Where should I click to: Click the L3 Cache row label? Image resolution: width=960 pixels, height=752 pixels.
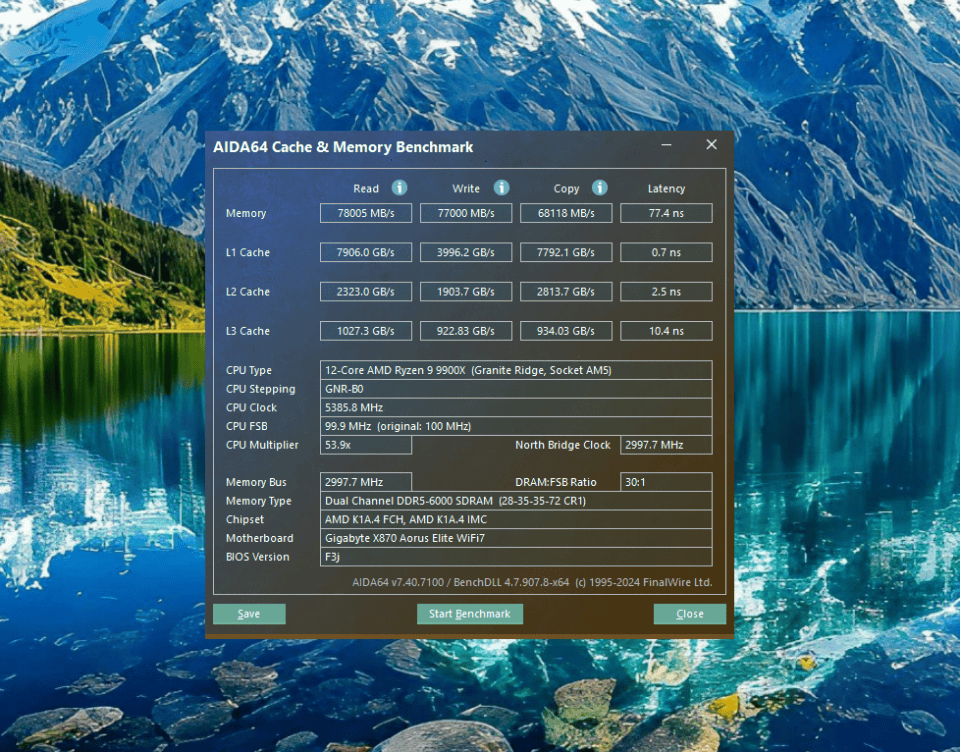[248, 331]
